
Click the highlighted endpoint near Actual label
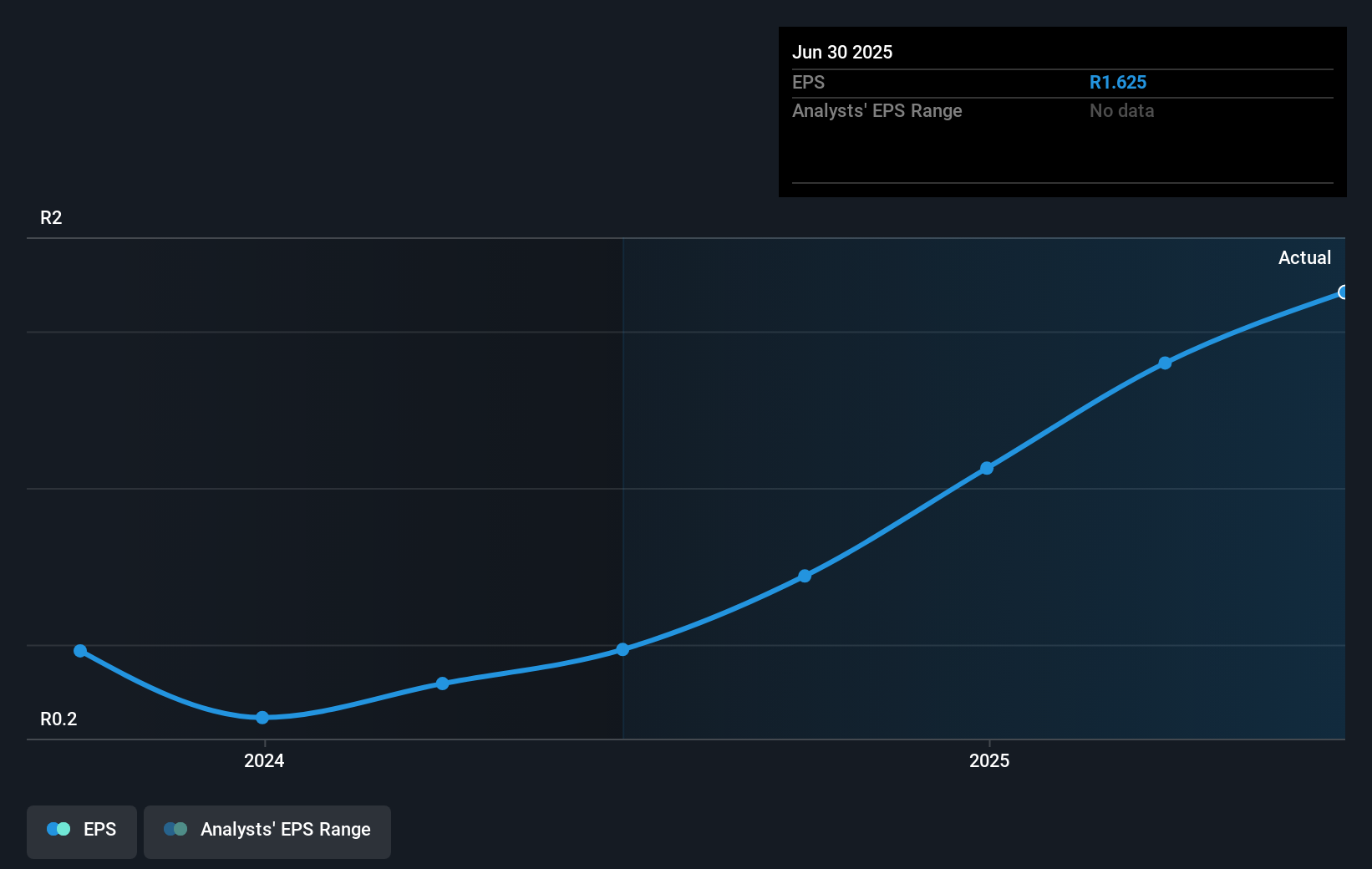1343,292
